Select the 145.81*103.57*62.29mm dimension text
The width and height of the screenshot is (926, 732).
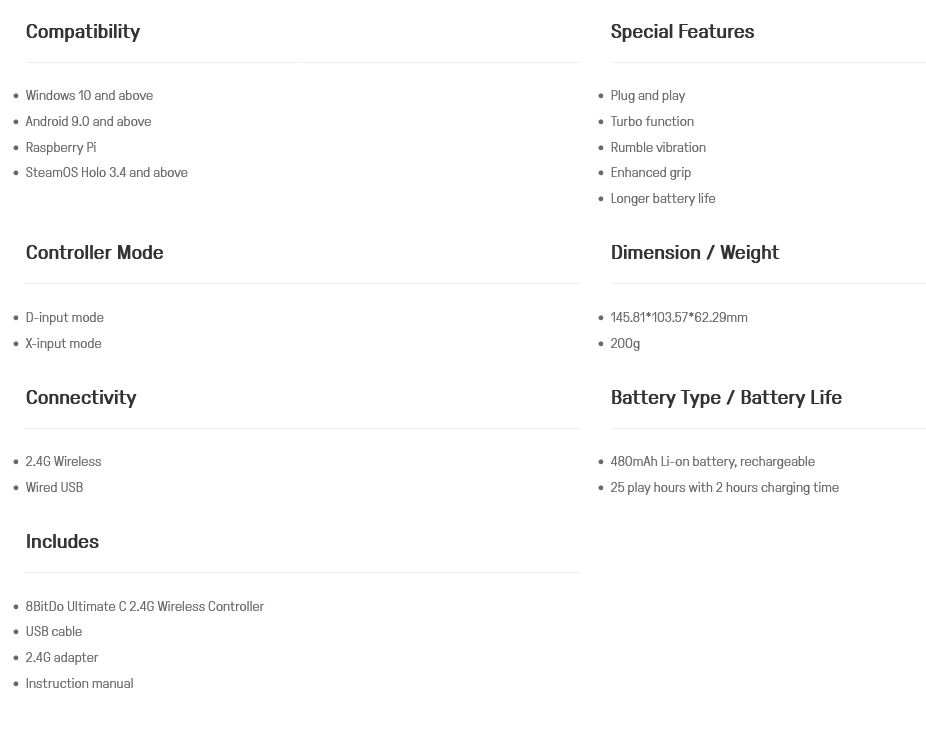(x=679, y=318)
